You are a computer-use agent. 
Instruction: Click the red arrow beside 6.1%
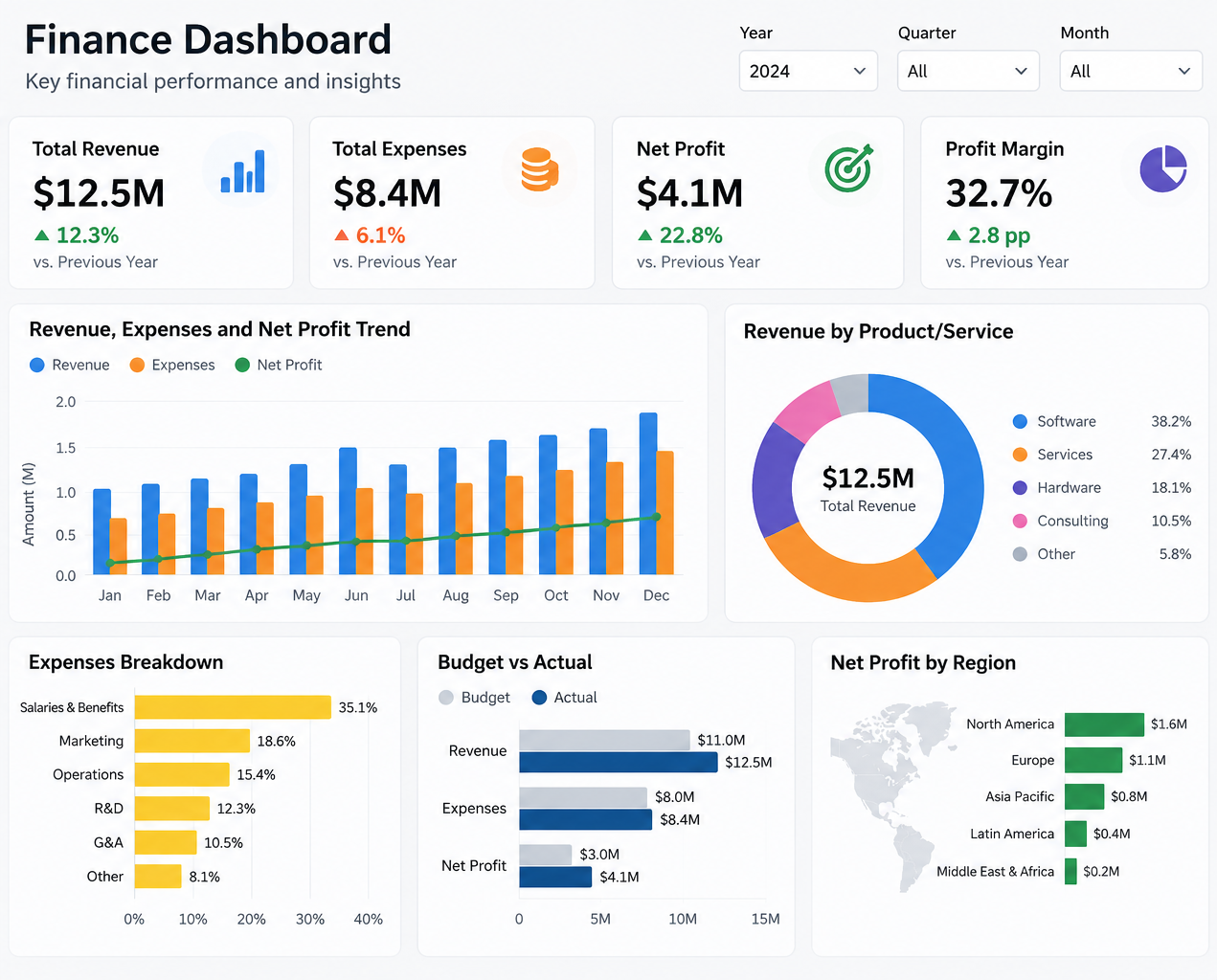tap(342, 235)
